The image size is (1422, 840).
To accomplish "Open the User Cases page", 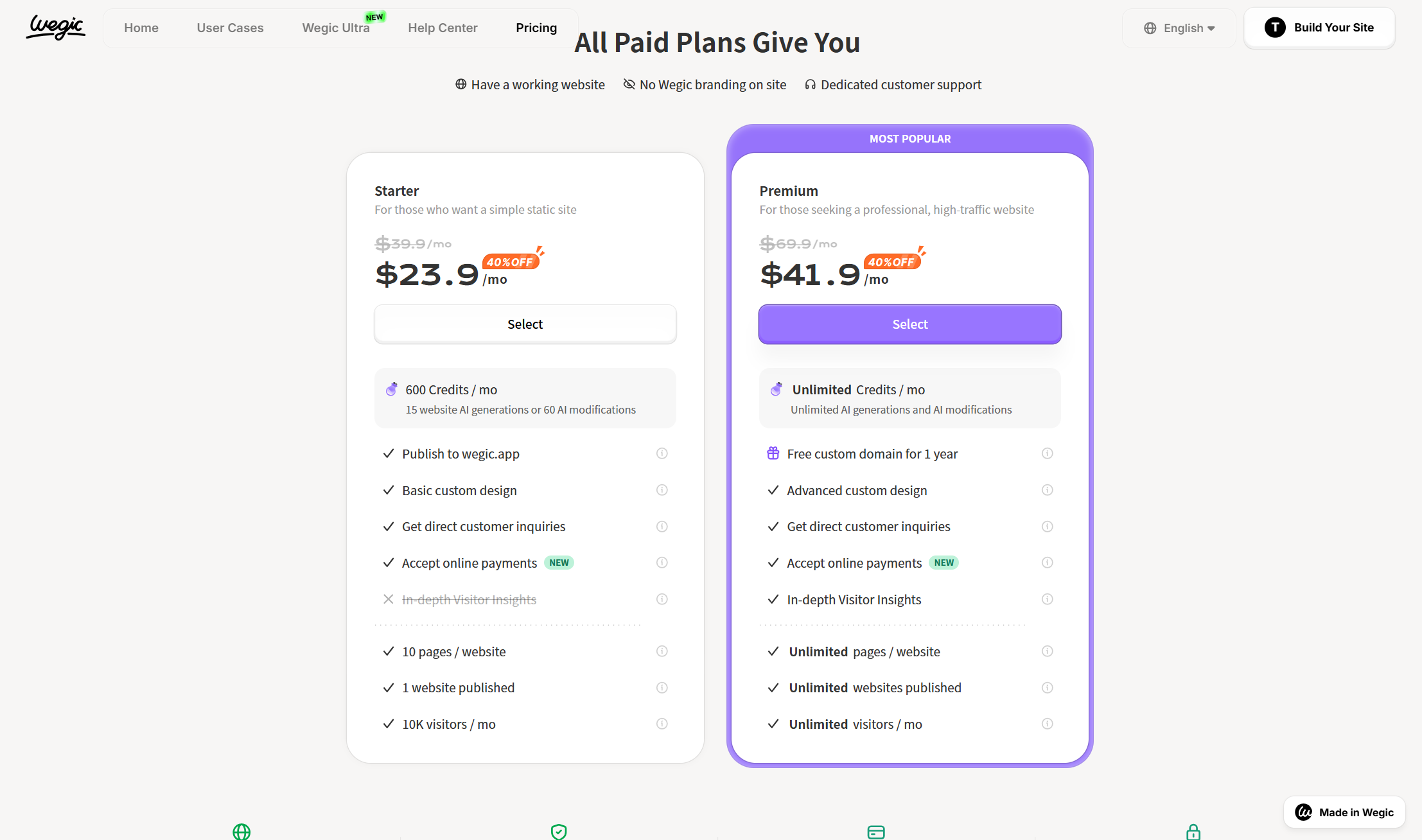I will coord(230,28).
